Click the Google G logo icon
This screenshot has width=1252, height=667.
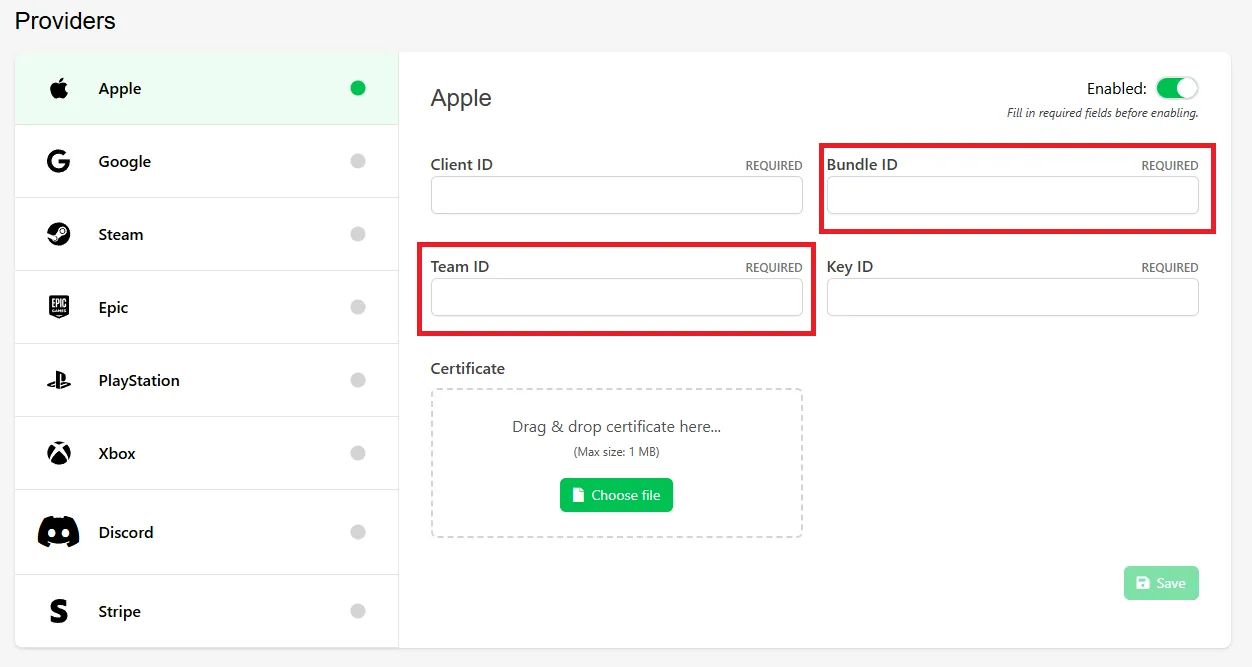point(59,161)
